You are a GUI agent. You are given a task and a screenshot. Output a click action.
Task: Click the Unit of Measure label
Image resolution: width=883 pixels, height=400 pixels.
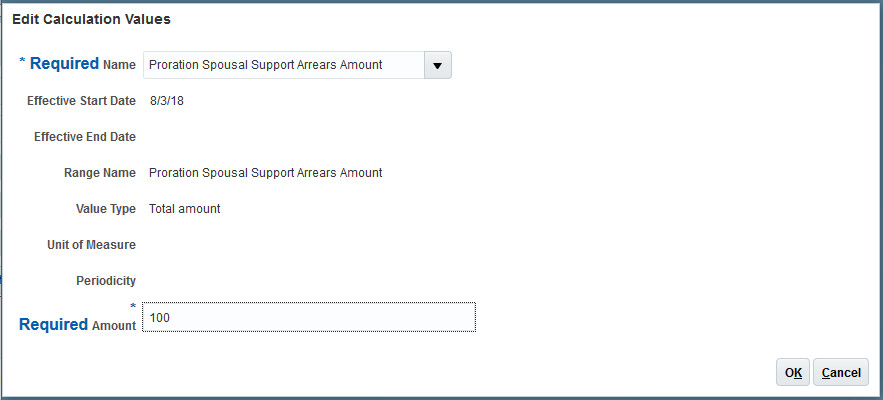coord(91,245)
